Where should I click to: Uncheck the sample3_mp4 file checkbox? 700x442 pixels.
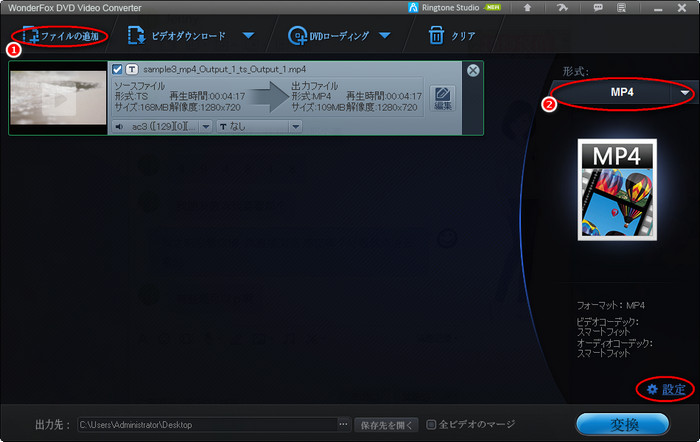tap(117, 69)
